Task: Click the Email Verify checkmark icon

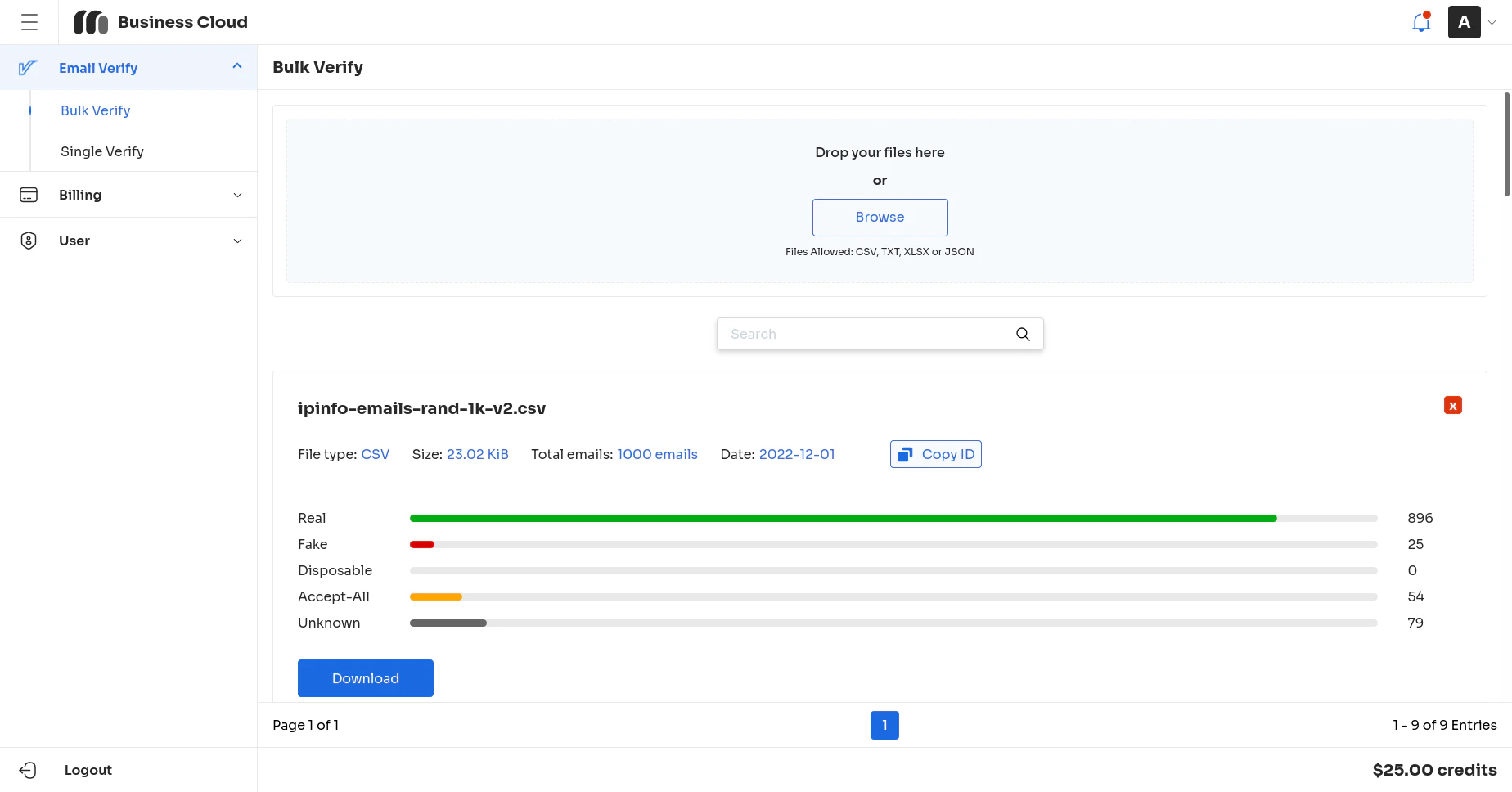Action: (x=29, y=68)
